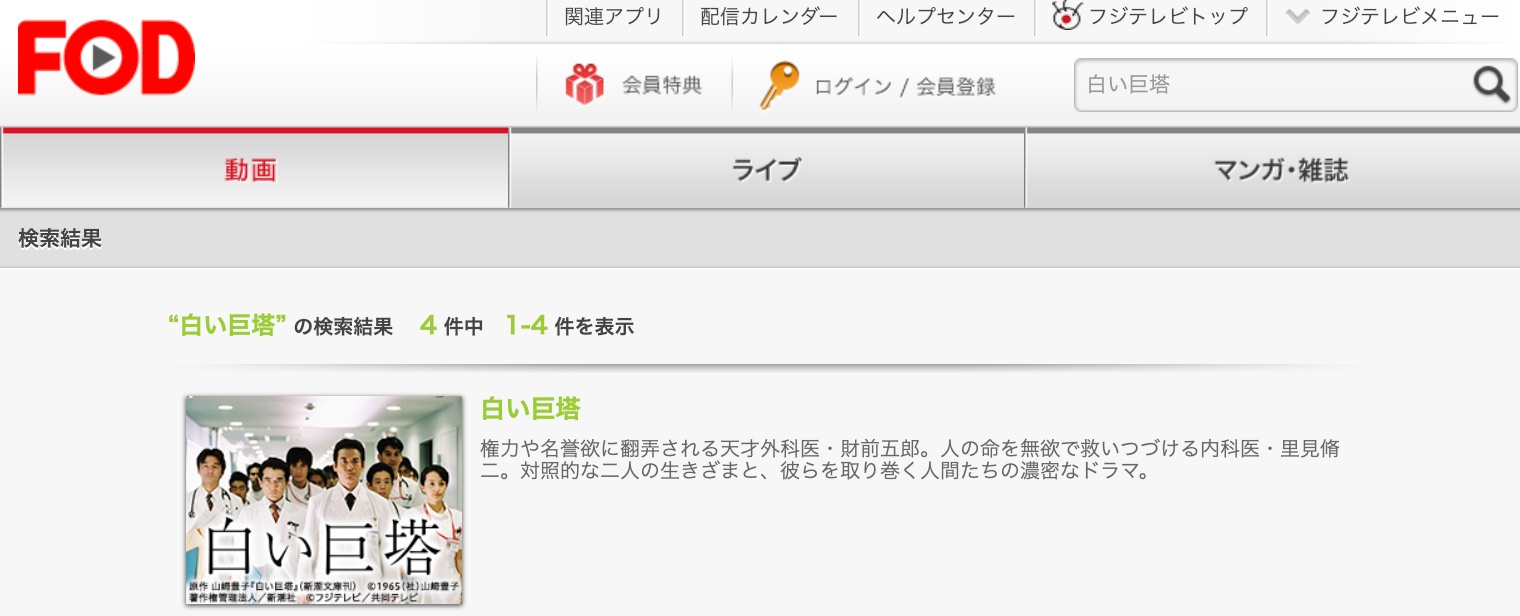Click the FOD logo
Screen dimensions: 1520x616
106,59
